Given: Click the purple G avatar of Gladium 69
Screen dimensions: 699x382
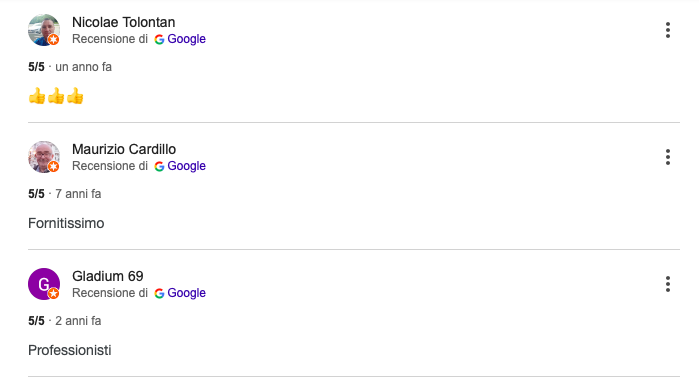Looking at the screenshot, I should [x=44, y=284].
